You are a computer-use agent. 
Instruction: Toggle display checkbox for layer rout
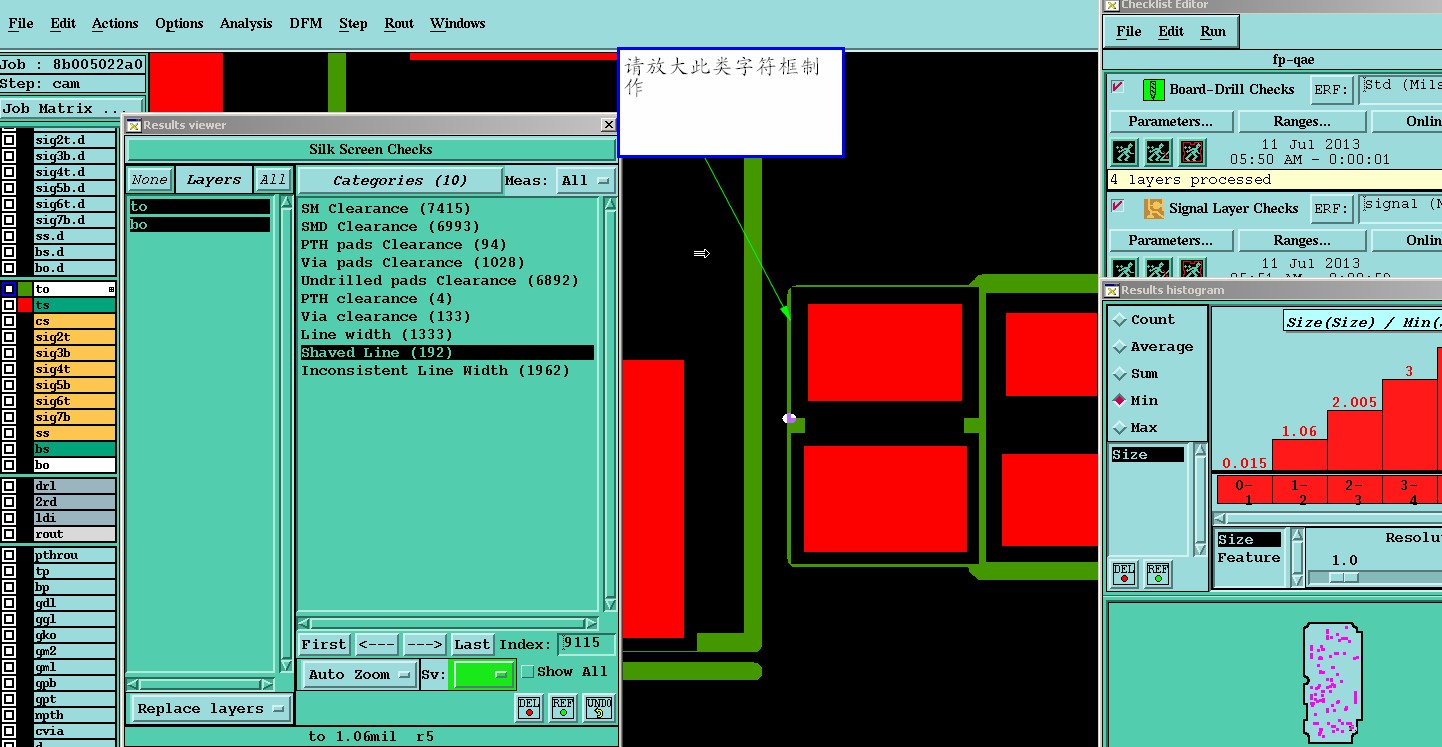[x=9, y=534]
